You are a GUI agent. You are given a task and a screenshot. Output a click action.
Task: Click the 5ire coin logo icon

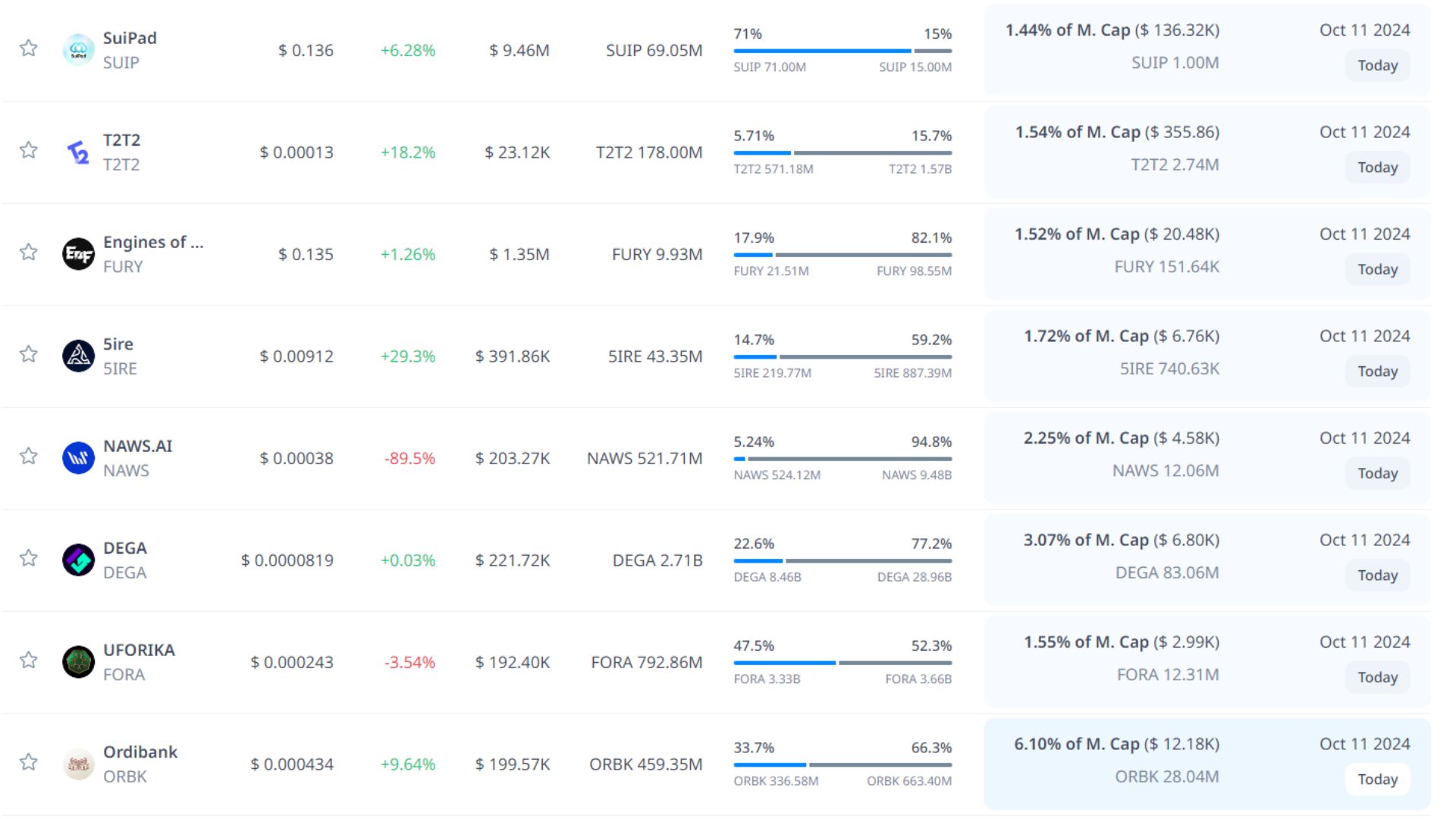click(78, 356)
